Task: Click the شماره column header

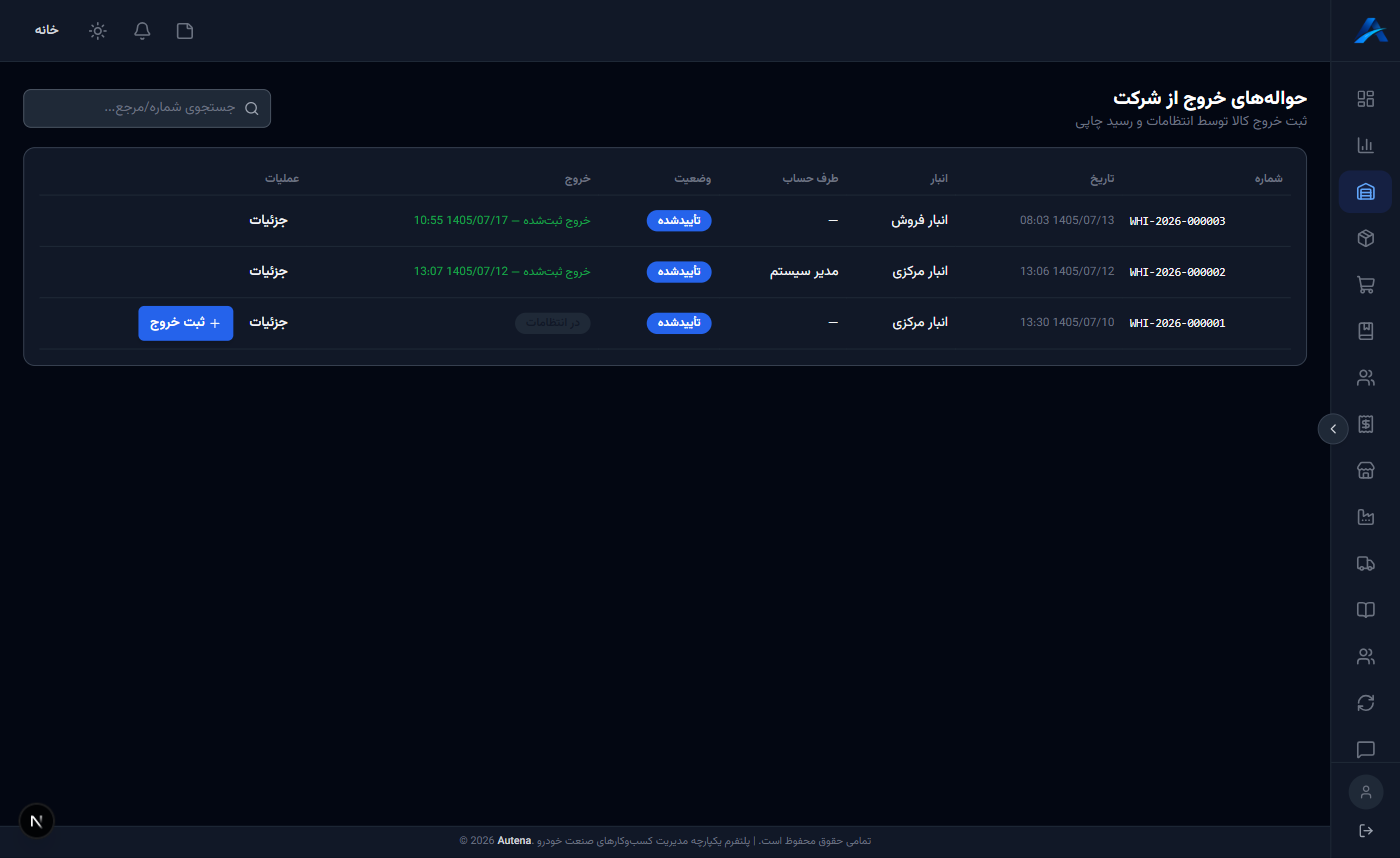Action: 1268,178
